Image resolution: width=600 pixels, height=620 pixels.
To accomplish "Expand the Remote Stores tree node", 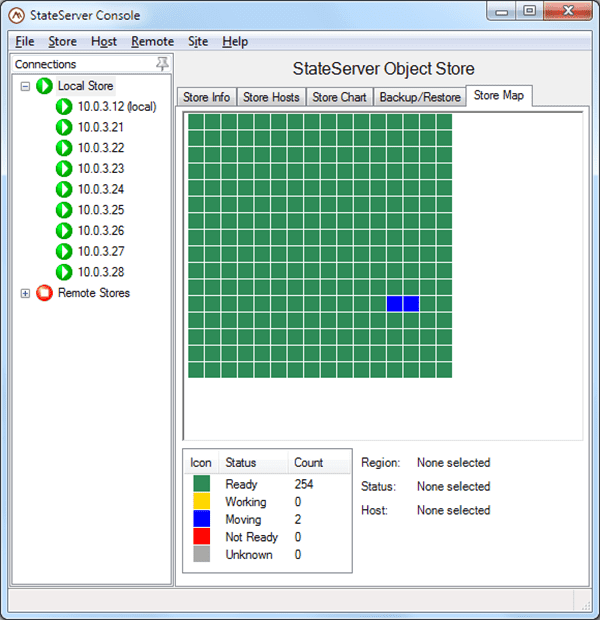I will 25,293.
